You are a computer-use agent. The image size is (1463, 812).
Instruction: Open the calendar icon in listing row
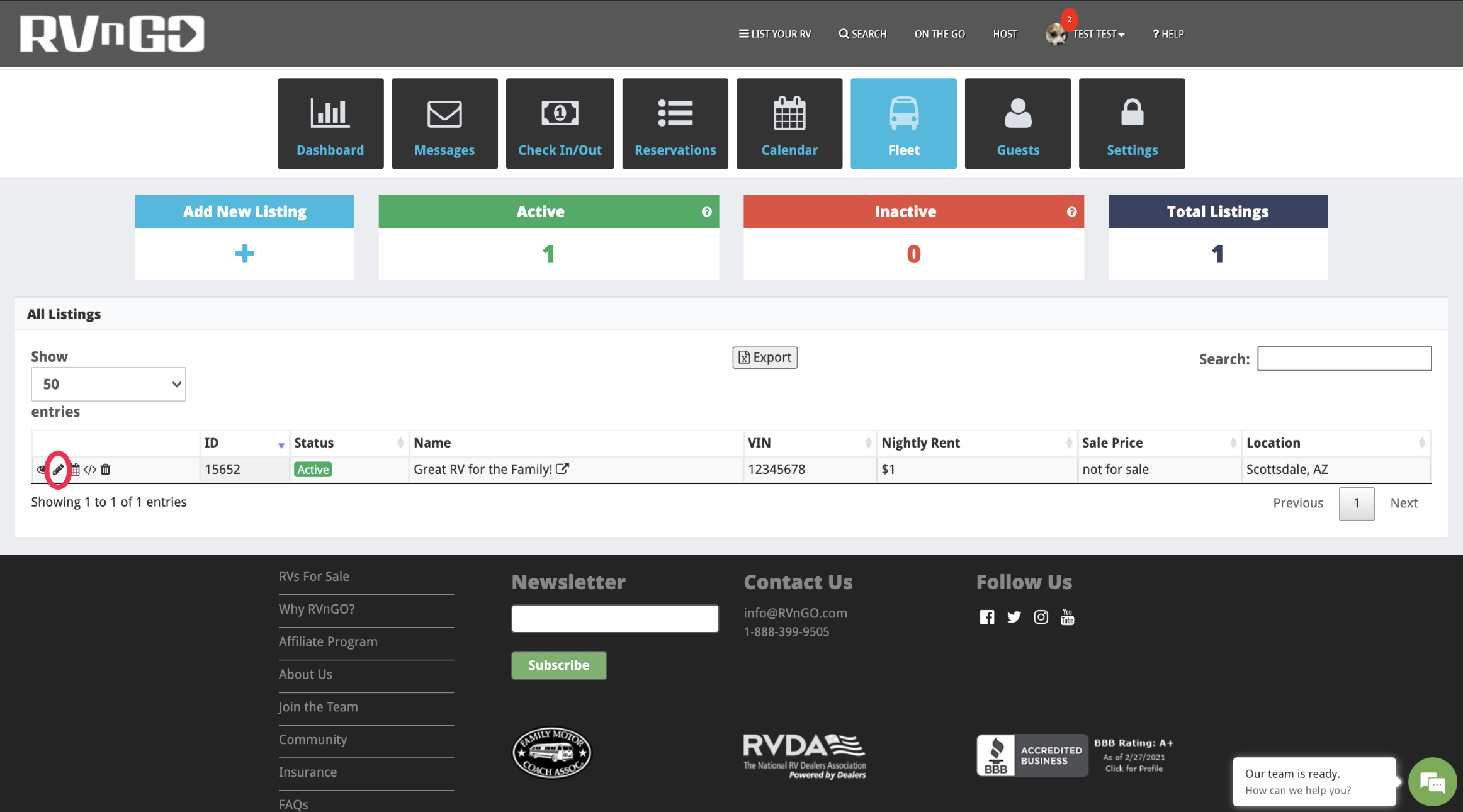[76, 470]
